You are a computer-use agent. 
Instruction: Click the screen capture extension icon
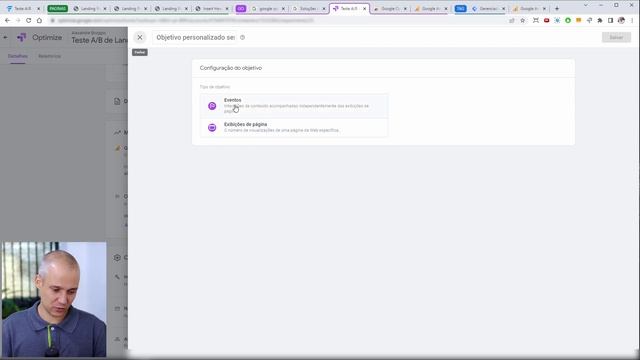click(x=536, y=20)
